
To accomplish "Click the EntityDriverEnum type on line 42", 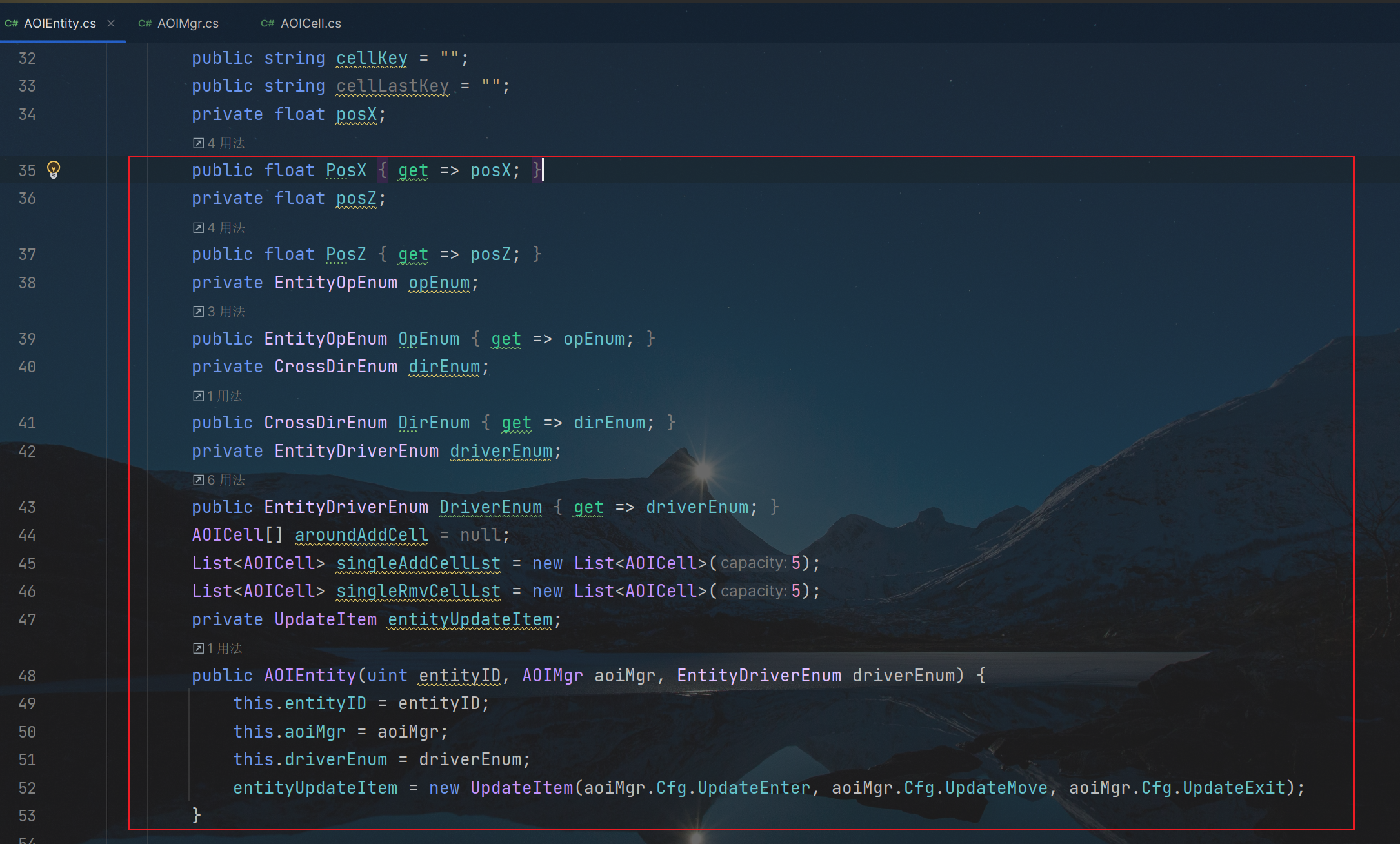I will (356, 451).
